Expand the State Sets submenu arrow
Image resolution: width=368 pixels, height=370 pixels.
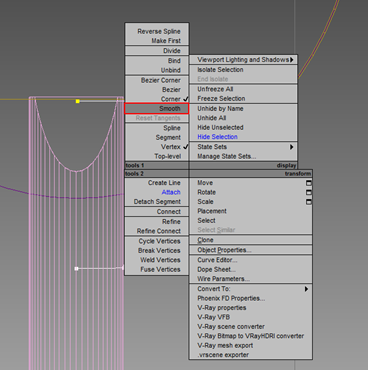pyautogui.click(x=292, y=147)
